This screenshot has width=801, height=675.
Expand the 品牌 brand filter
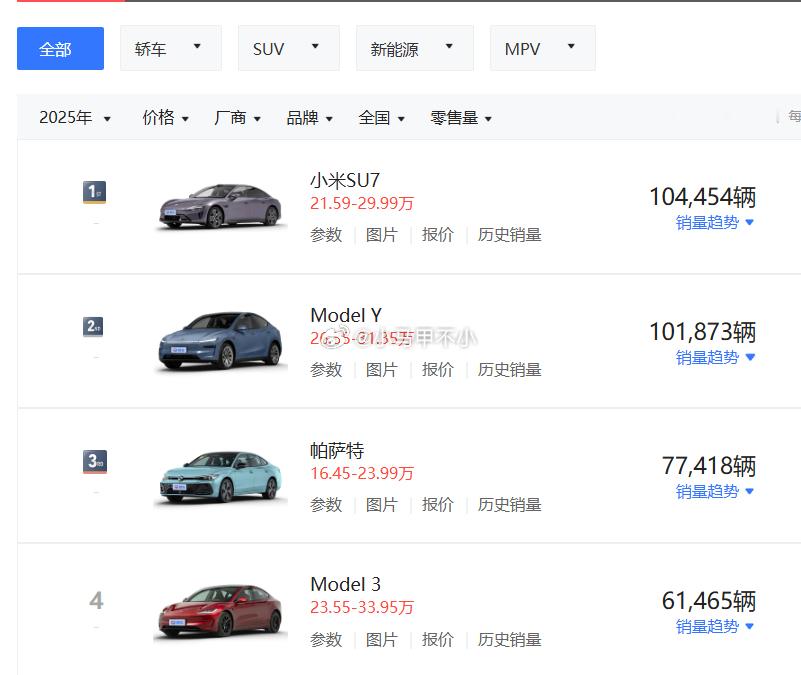[310, 118]
